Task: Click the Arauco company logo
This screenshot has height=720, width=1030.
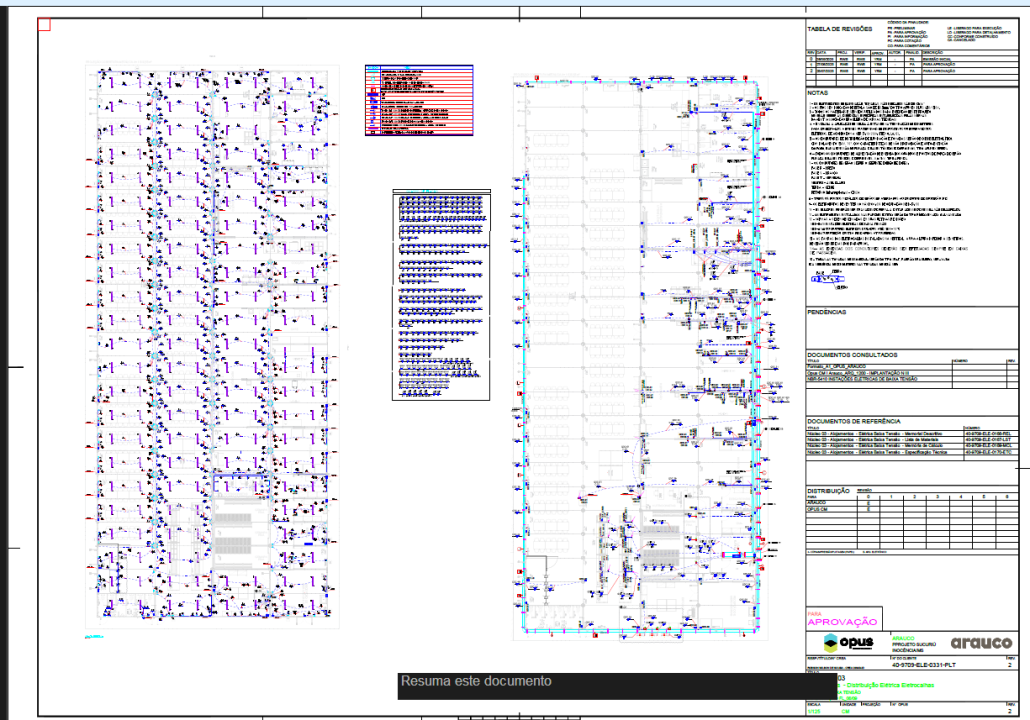Action: pos(980,642)
